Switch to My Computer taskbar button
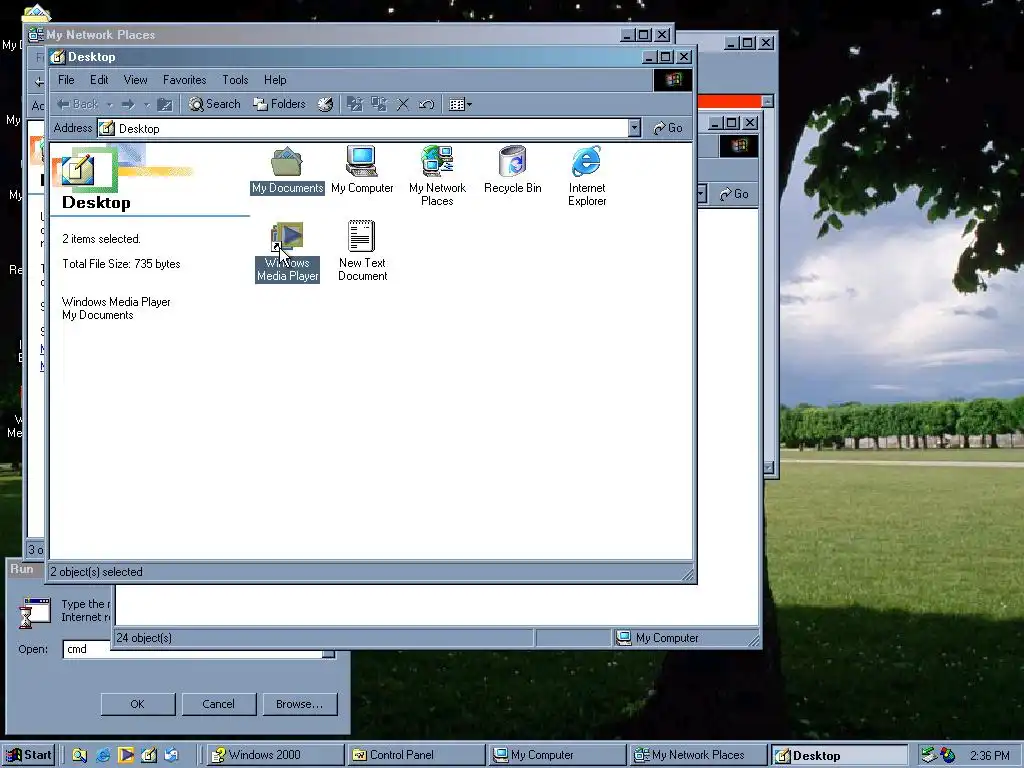The image size is (1024, 768). click(x=558, y=755)
